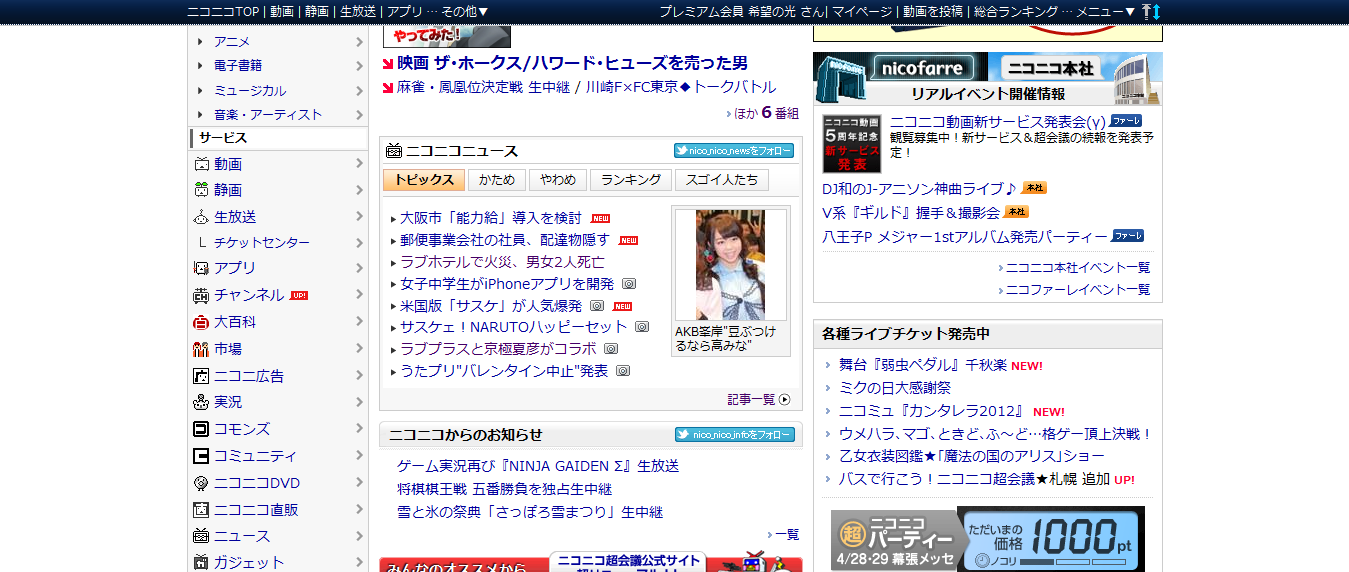
Task: Click the 静画 icon in sidebar
Action: (x=201, y=190)
